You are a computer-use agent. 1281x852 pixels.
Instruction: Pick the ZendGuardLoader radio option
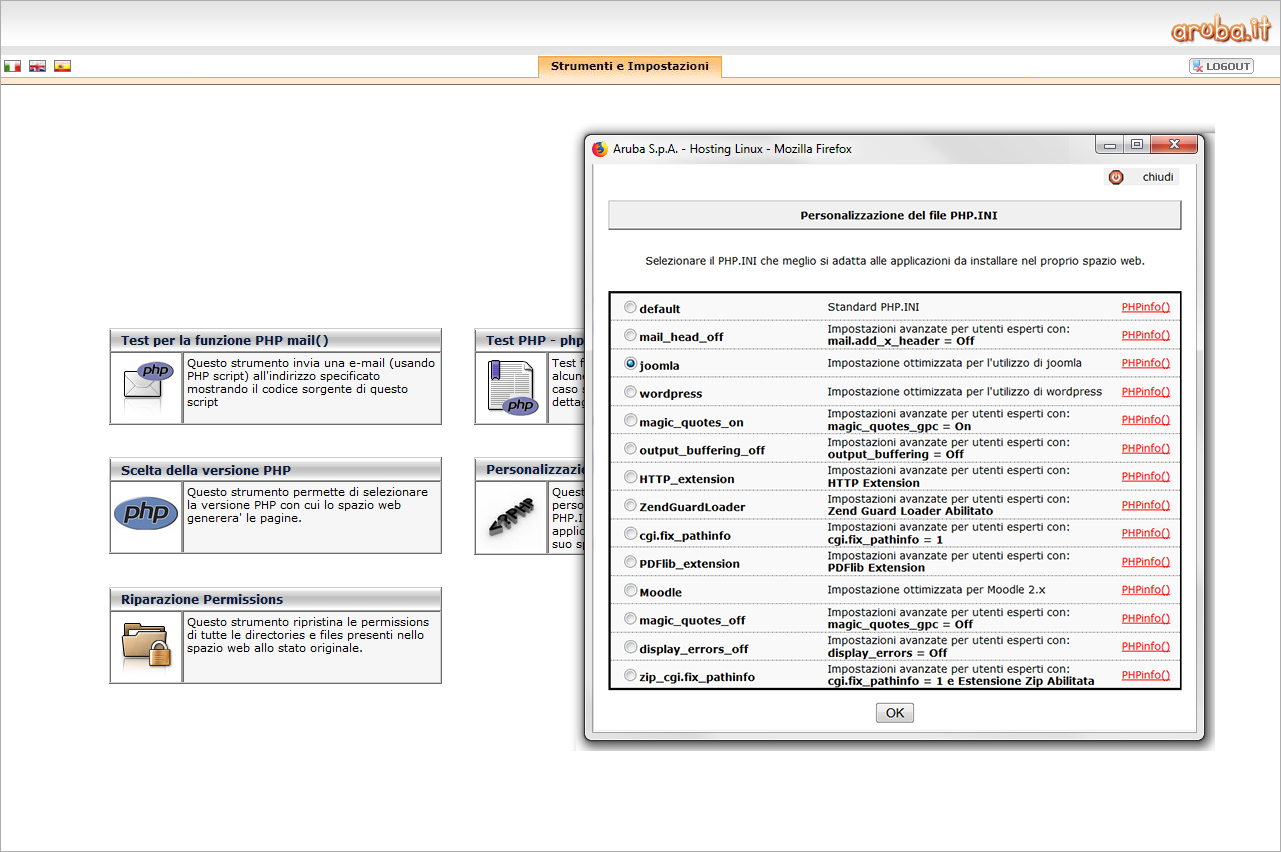click(x=630, y=505)
